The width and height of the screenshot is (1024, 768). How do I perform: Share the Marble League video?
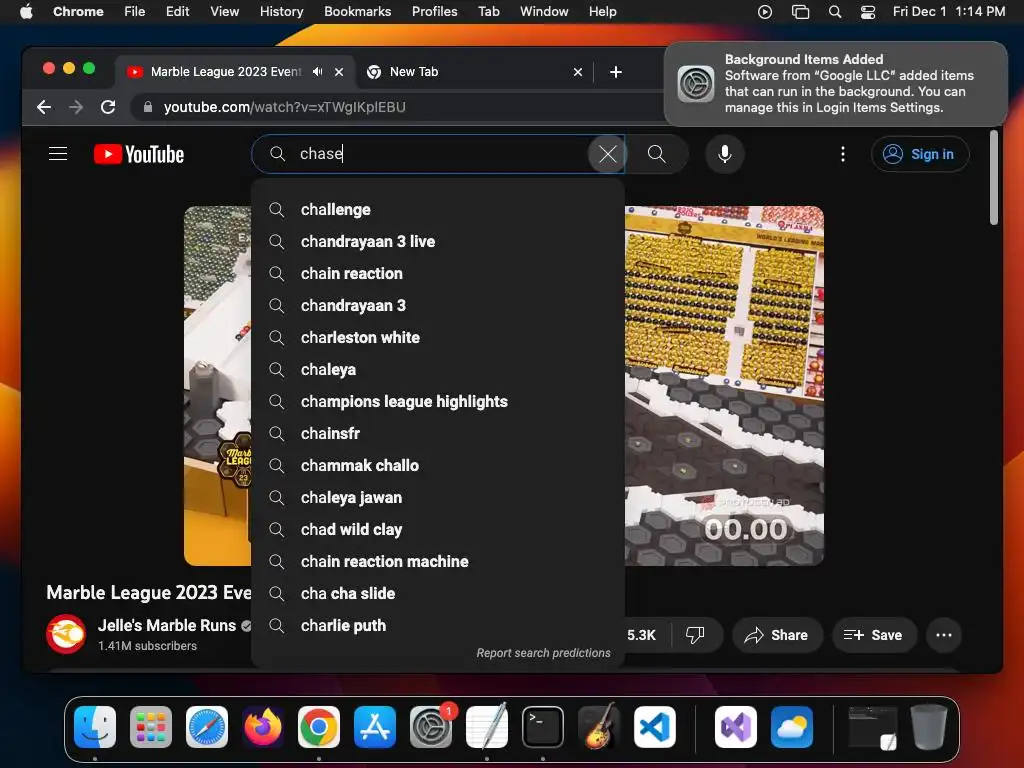(776, 635)
